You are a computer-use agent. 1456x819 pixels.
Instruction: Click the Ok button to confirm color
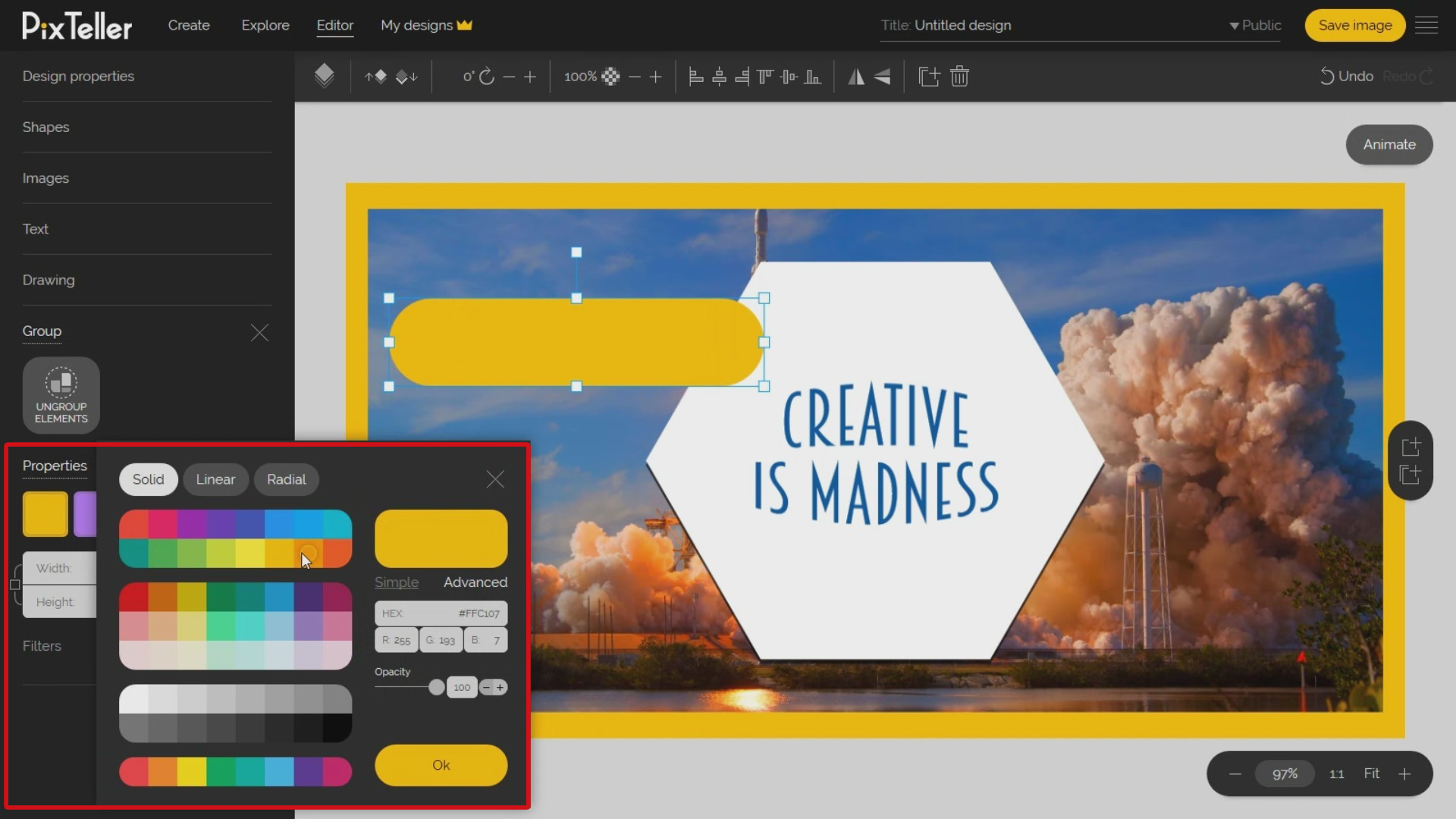(x=441, y=765)
